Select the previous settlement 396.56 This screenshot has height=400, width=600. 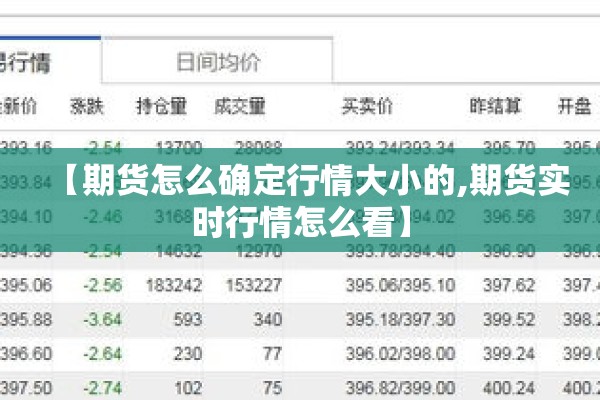pyautogui.click(x=509, y=217)
